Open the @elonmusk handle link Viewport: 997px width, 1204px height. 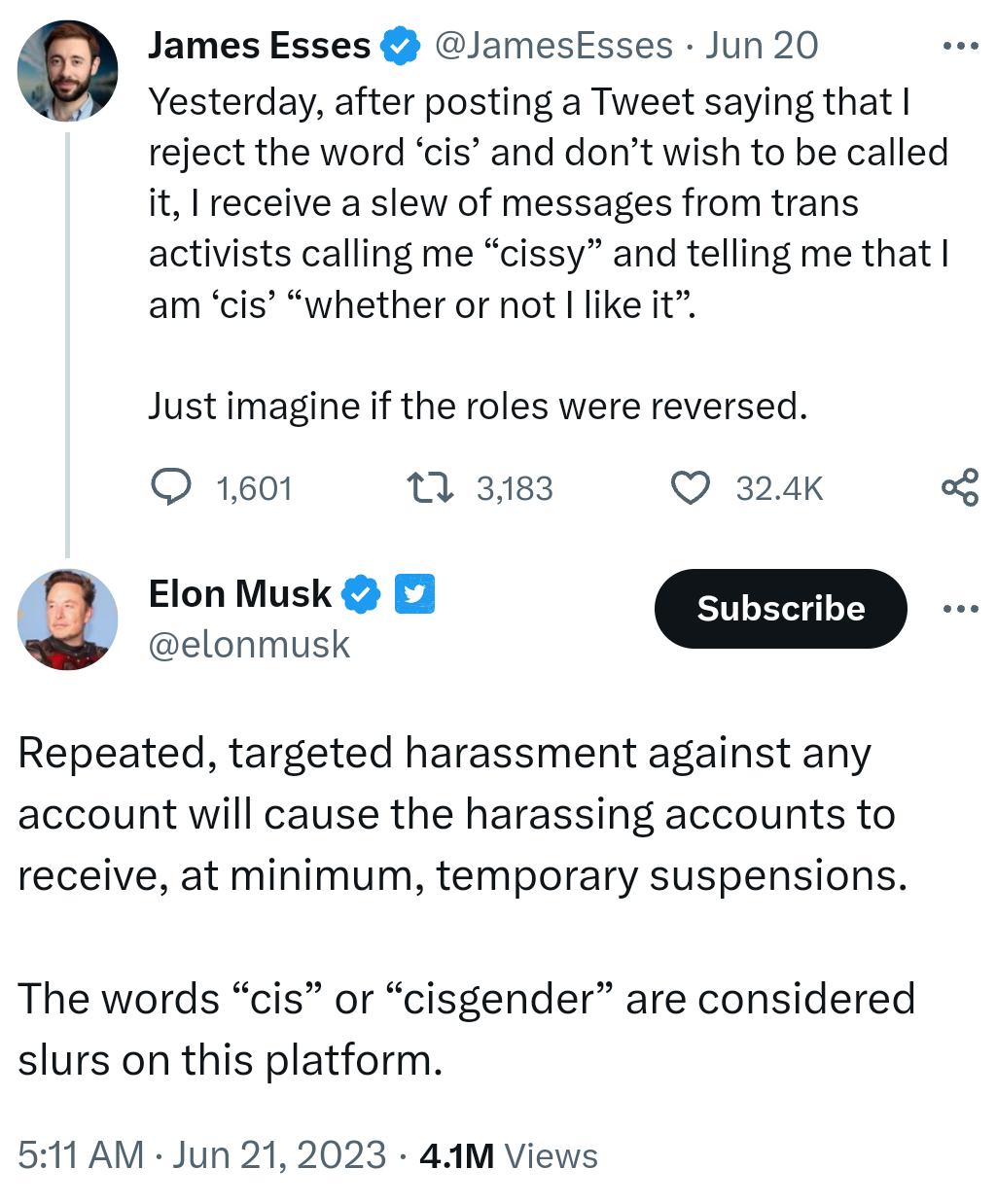click(x=249, y=645)
